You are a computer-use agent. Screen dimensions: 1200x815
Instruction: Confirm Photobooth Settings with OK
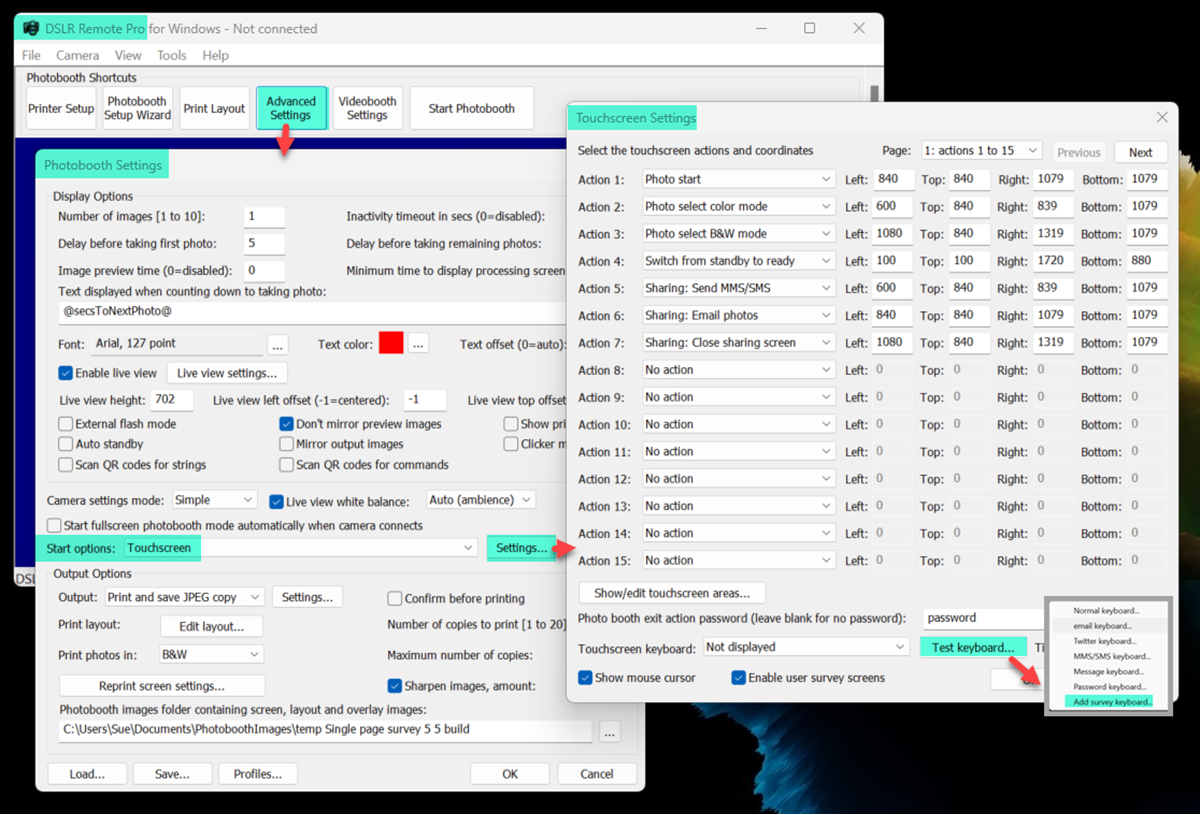coord(510,773)
